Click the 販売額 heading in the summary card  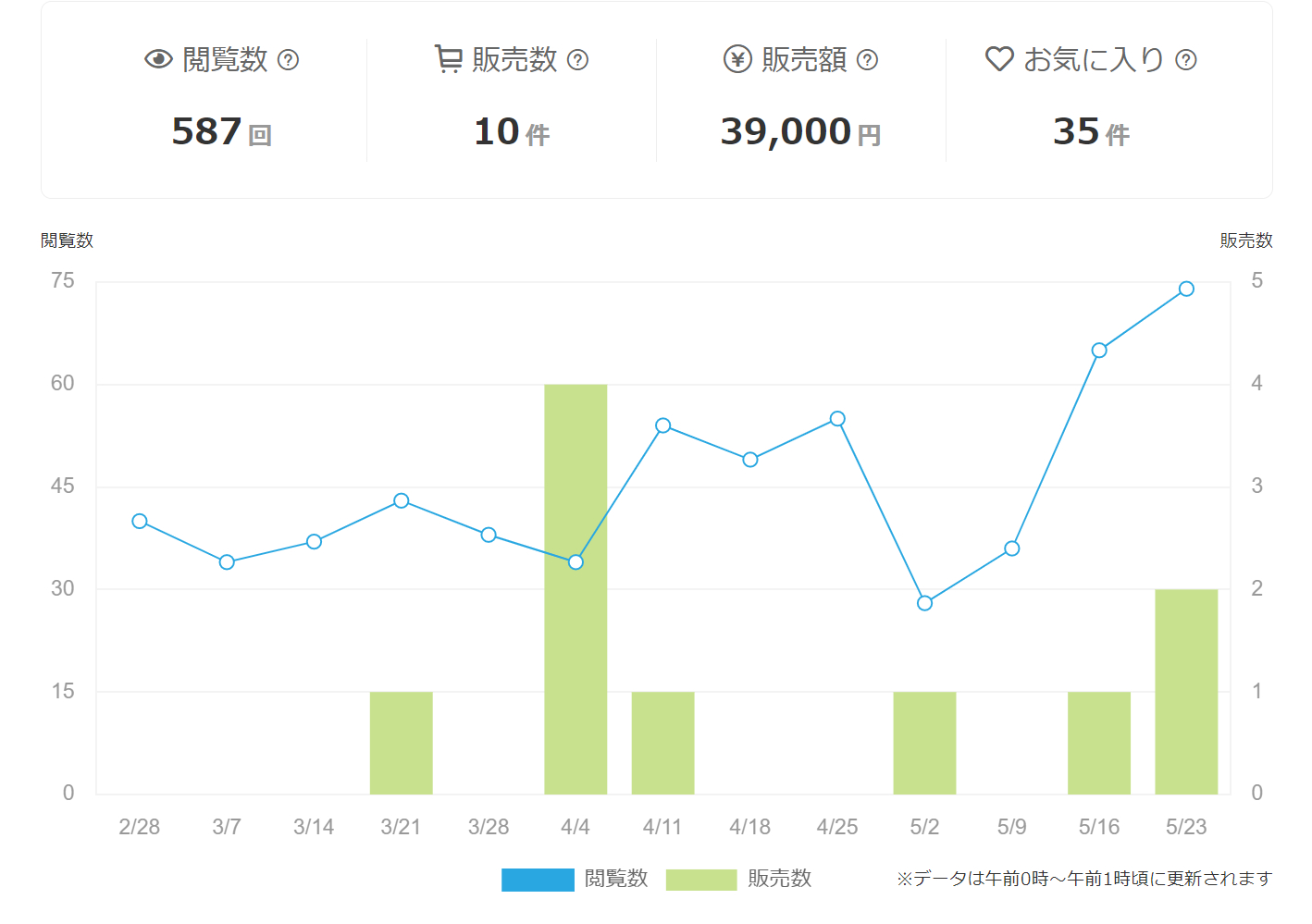tap(804, 60)
